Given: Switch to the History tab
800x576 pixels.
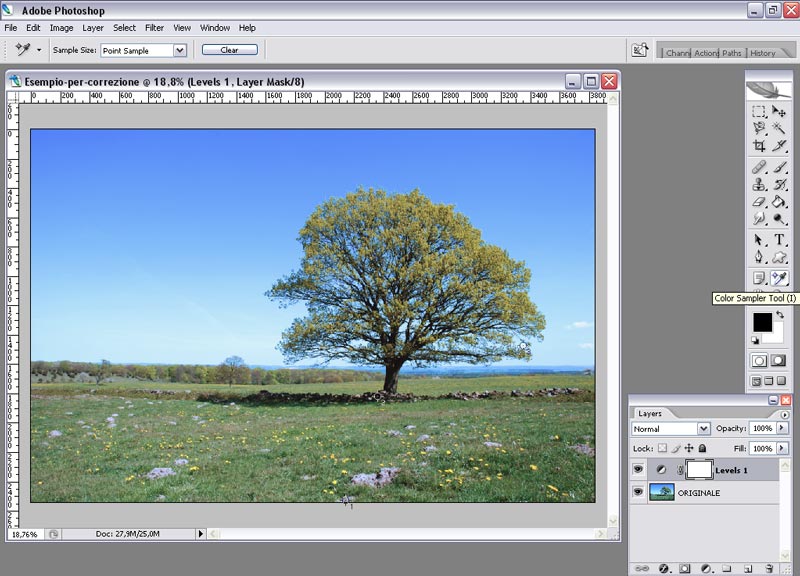Looking at the screenshot, I should [x=762, y=53].
